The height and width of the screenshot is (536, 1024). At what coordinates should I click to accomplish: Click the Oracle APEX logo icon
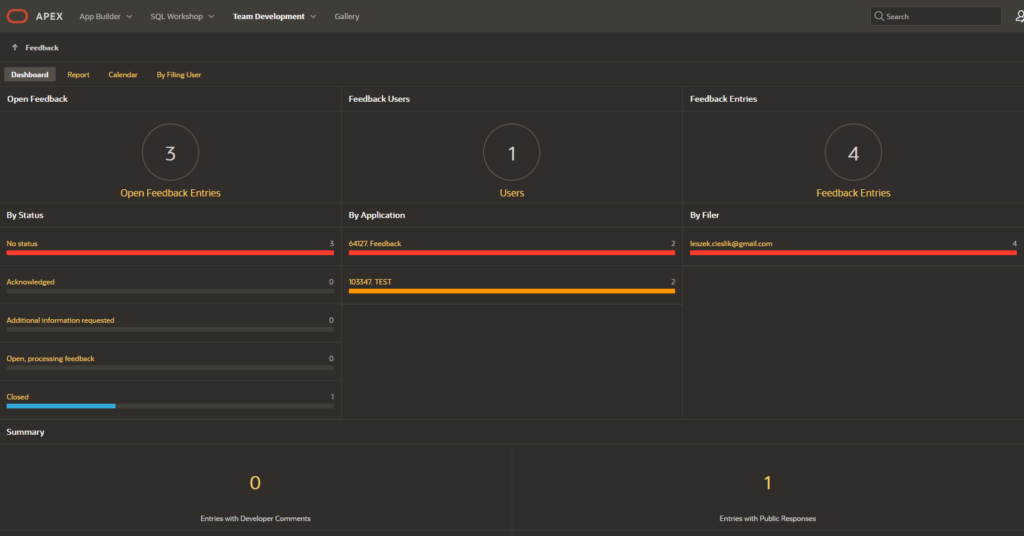tap(18, 16)
